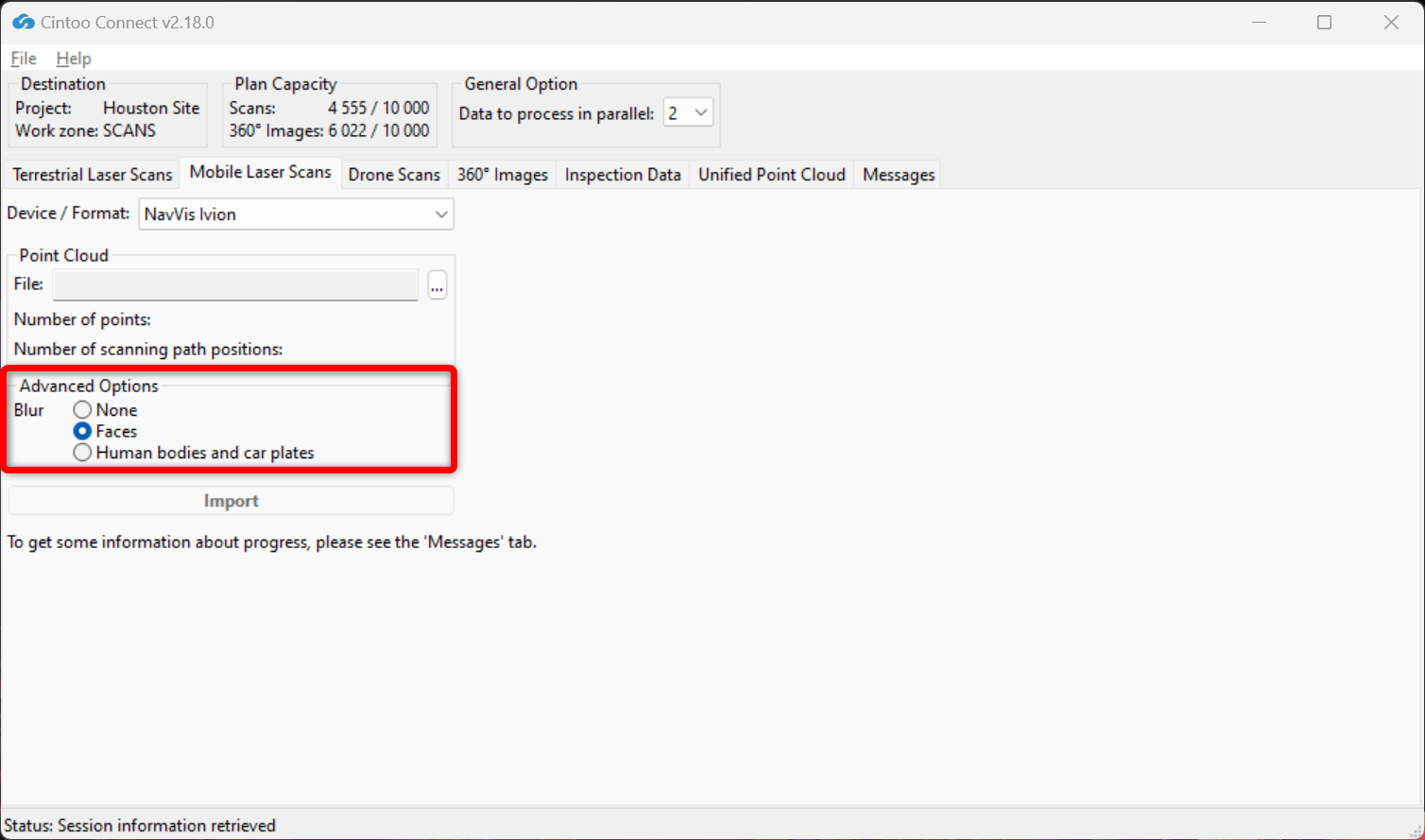Viewport: 1425px width, 840px height.
Task: View the Messages tab
Action: (899, 175)
